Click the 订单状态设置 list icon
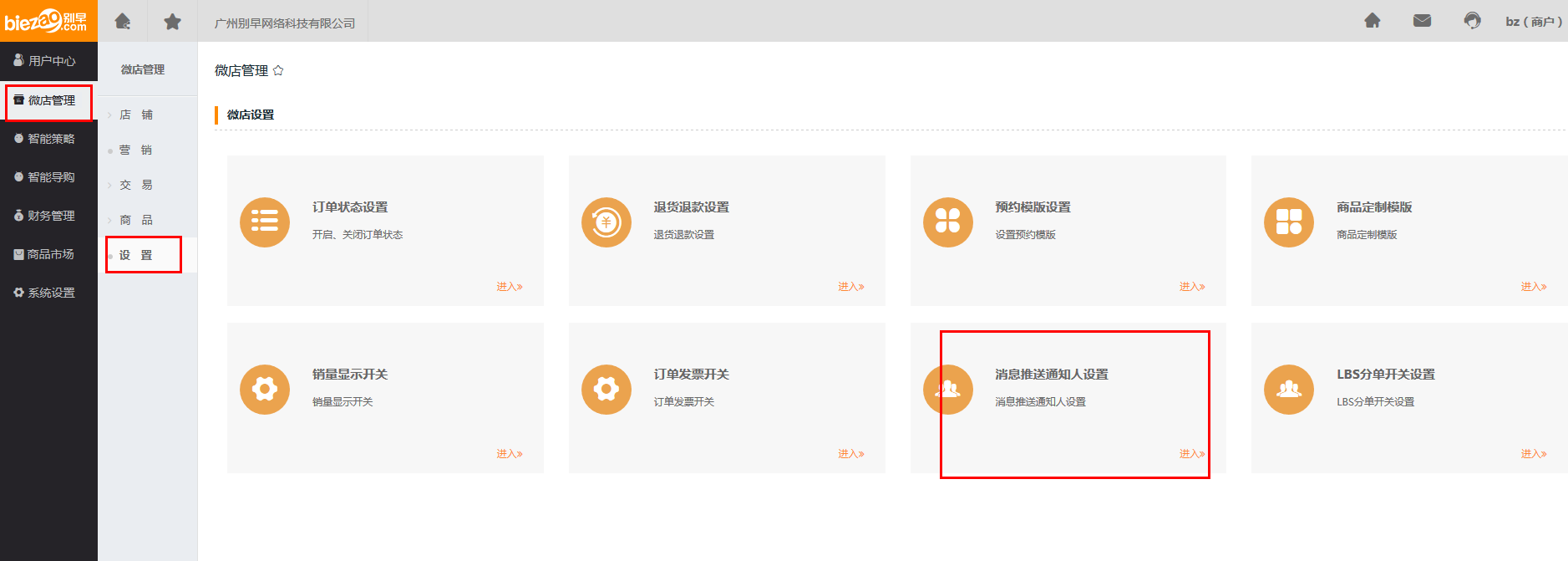Screen dimensions: 1568x561 tap(265, 222)
